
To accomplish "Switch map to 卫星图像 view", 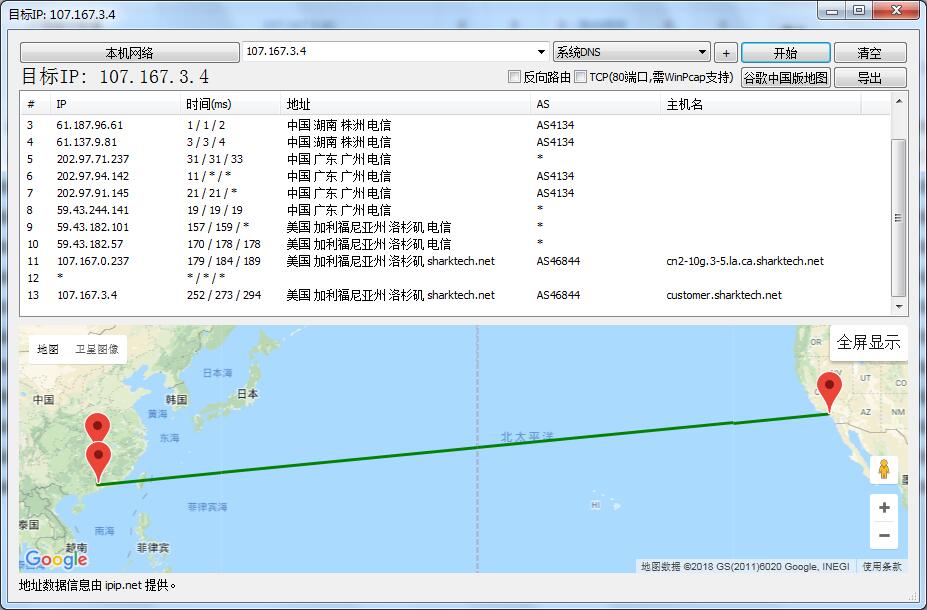I will (97, 349).
